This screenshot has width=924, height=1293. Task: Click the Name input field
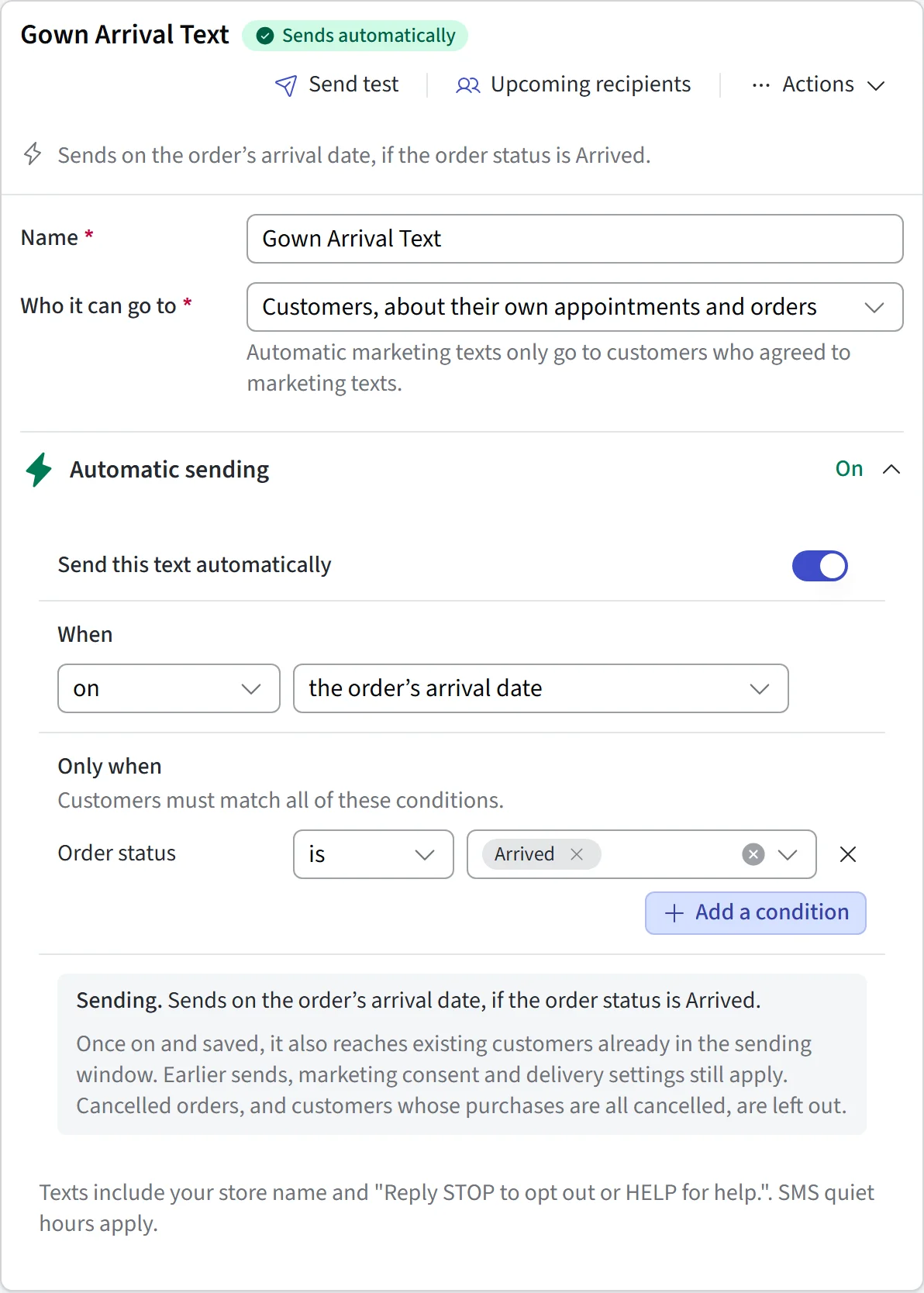click(575, 239)
